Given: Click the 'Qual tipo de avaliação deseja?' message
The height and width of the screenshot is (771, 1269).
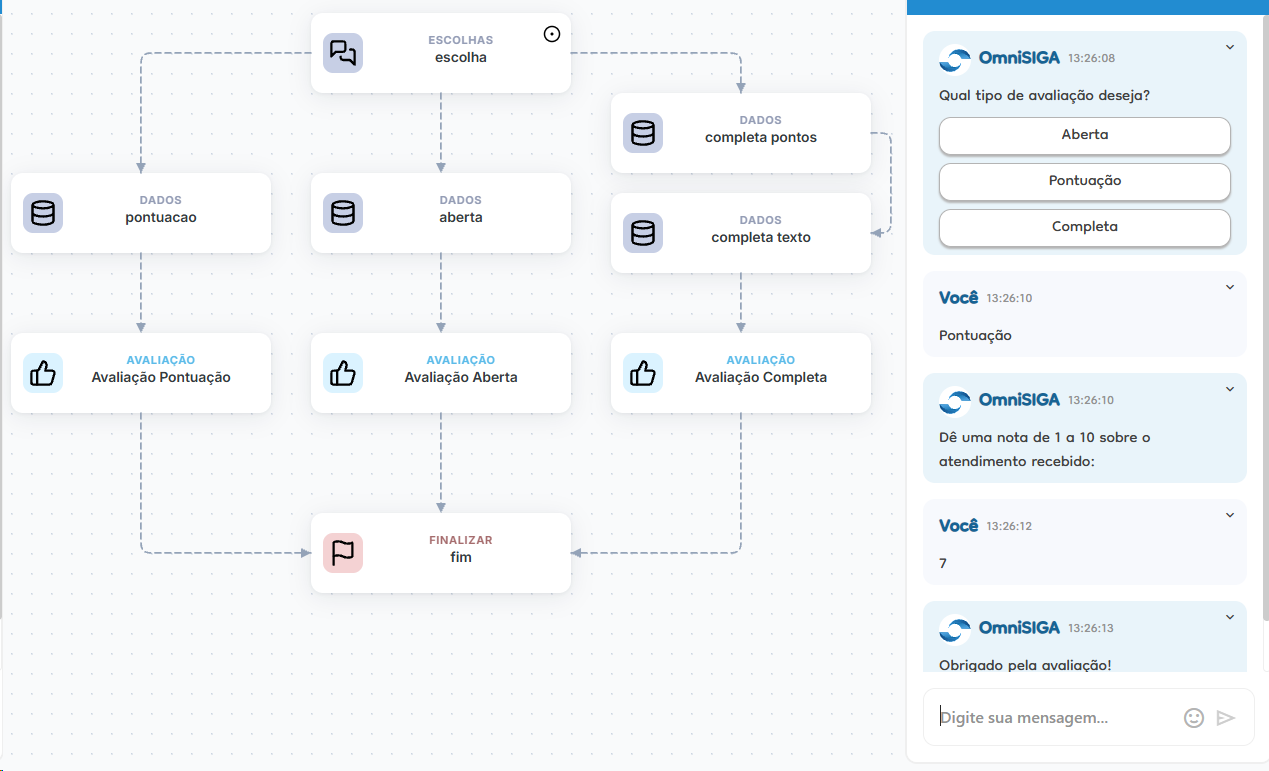Looking at the screenshot, I should click(1044, 96).
